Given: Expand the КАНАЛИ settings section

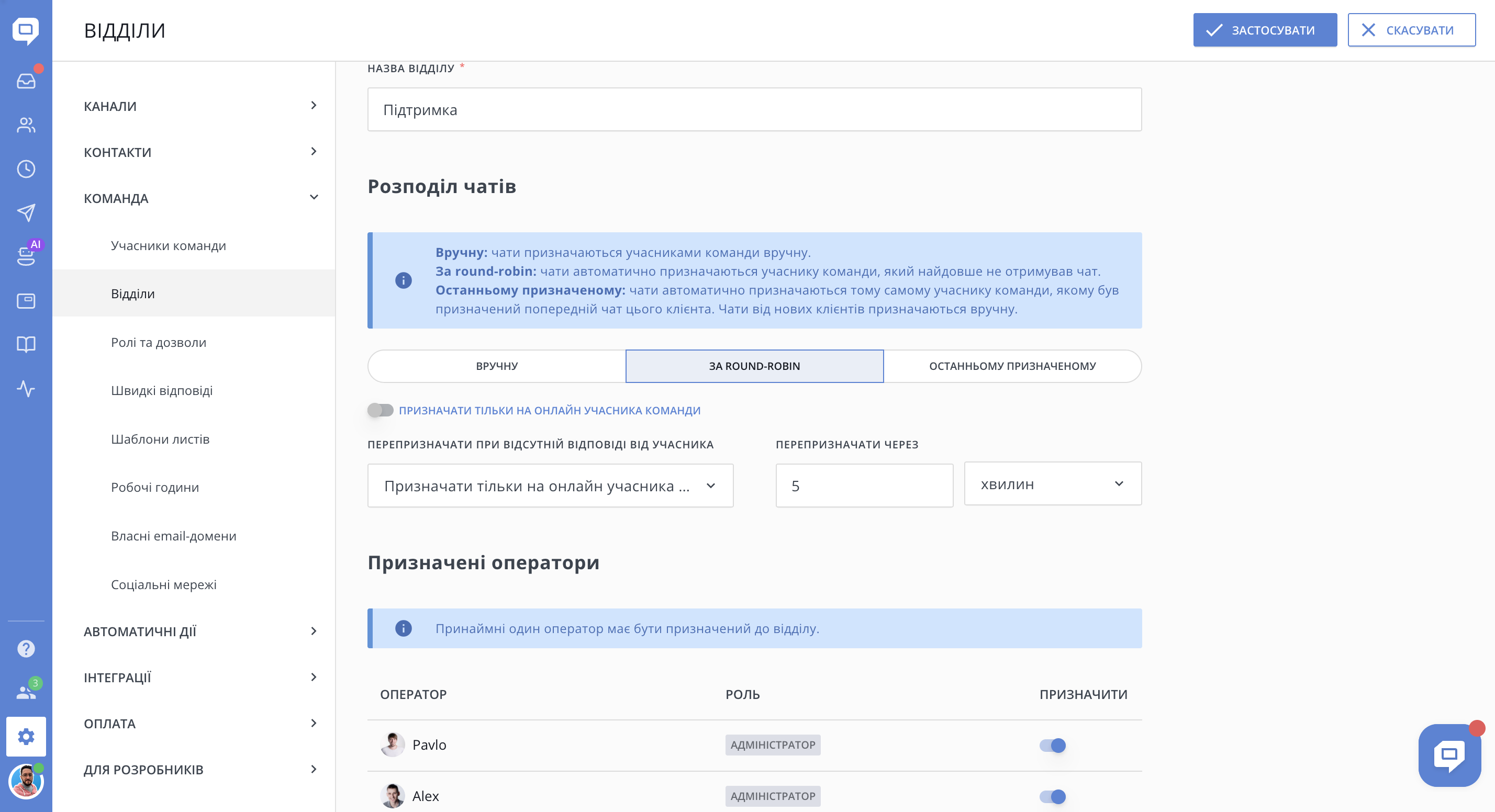Looking at the screenshot, I should point(200,106).
